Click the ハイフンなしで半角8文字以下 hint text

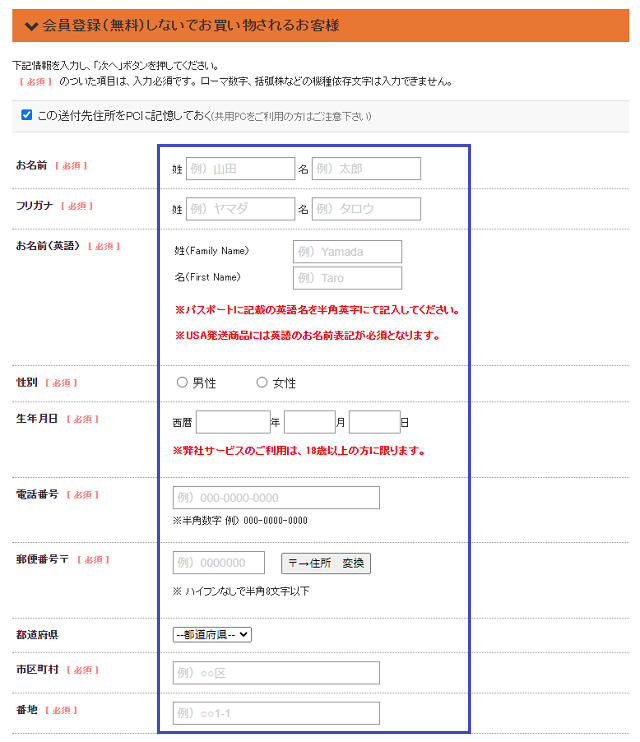click(x=241, y=591)
